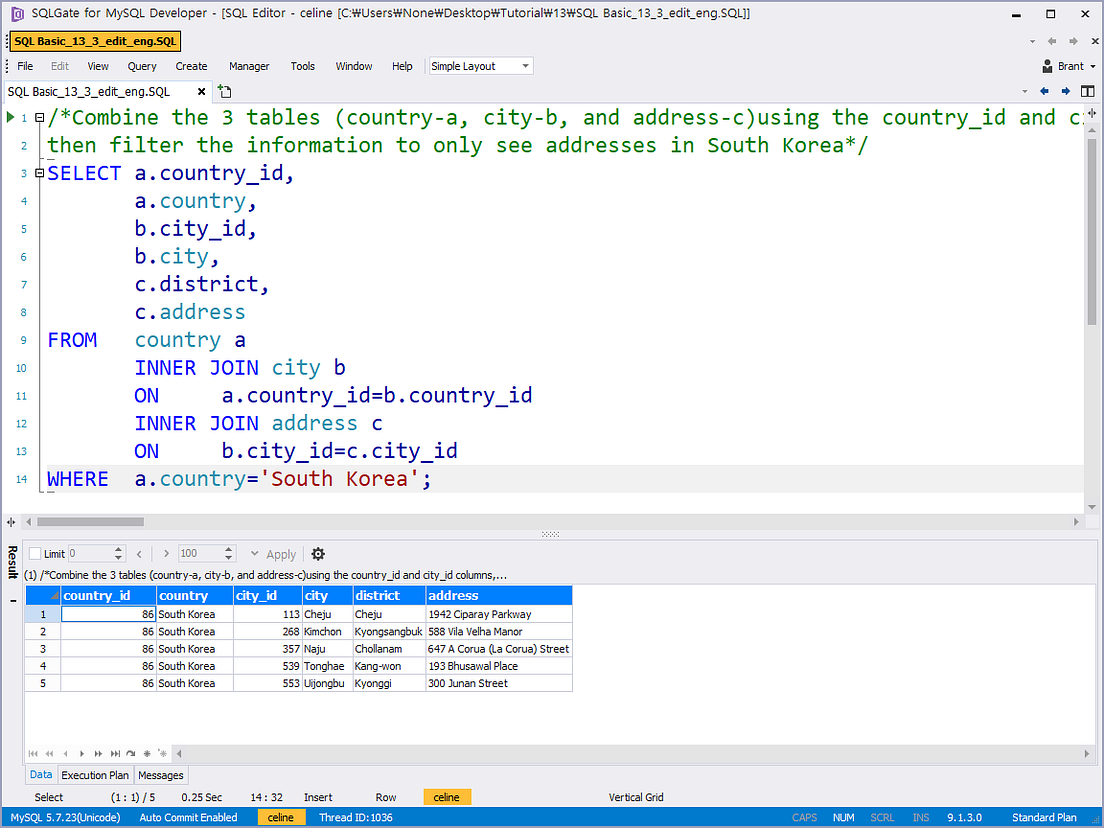
Task: Click the split editor layout icon top right
Action: tap(1087, 91)
